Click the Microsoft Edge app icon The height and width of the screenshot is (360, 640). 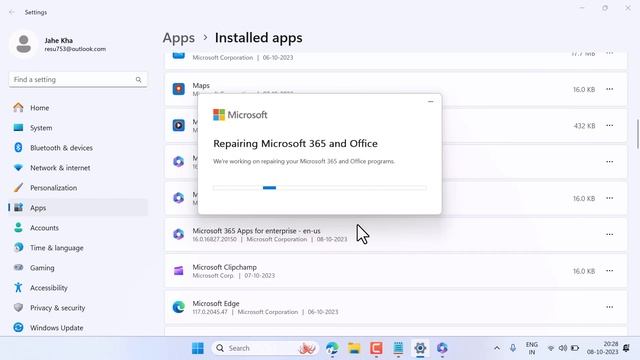(178, 307)
